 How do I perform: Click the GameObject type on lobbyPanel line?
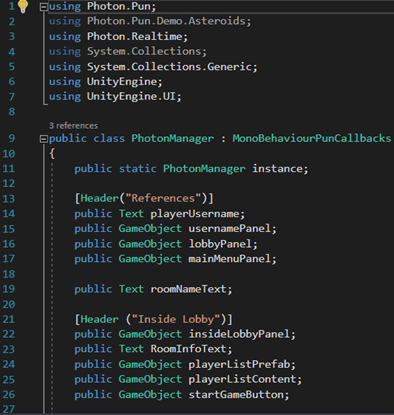(x=150, y=244)
